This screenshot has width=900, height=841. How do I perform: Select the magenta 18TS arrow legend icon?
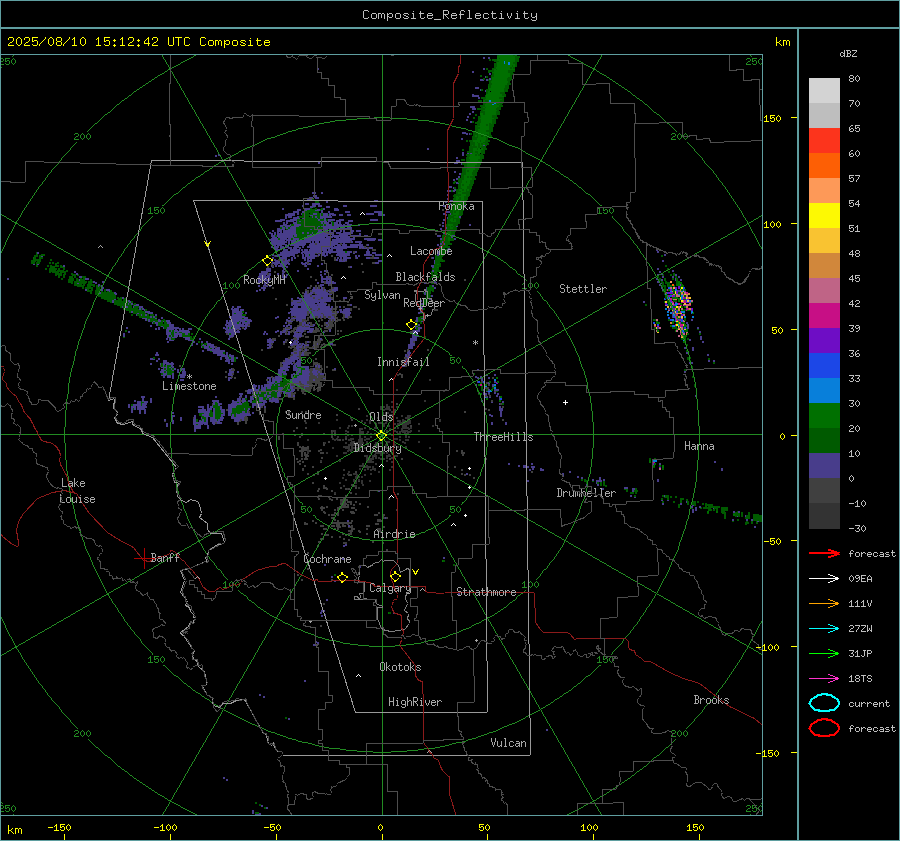pyautogui.click(x=824, y=679)
